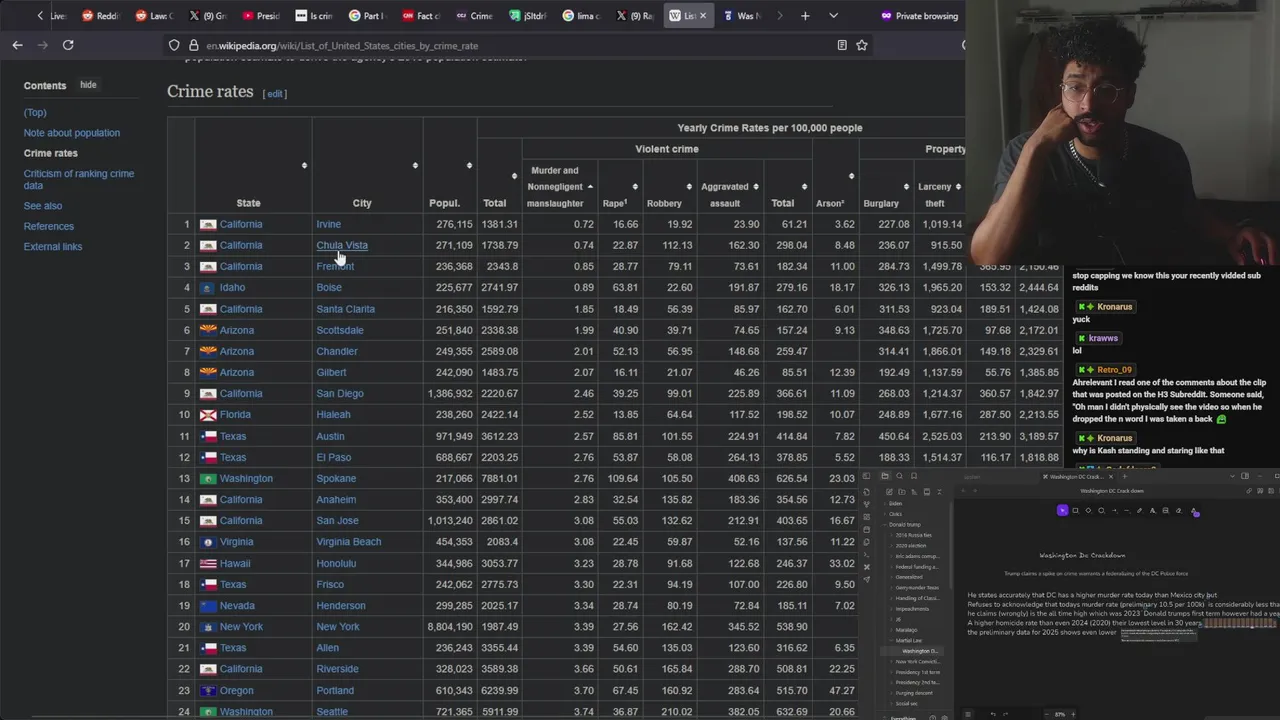The width and height of the screenshot is (1280, 720).
Task: Close the active Wikipedia List tab
Action: [702, 16]
